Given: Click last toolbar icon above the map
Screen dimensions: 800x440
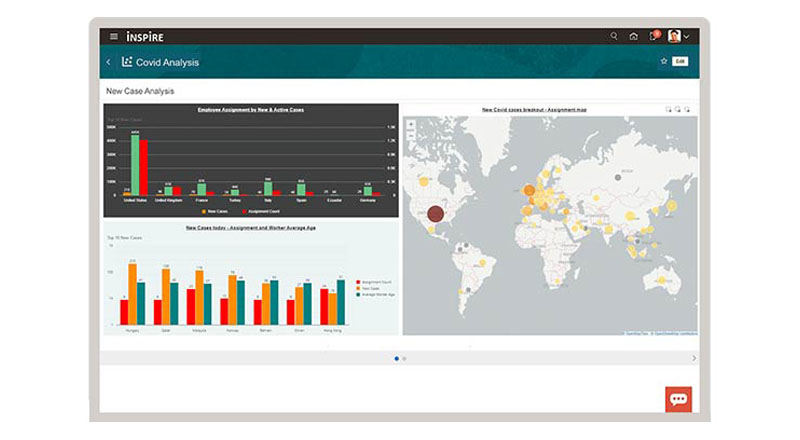Looking at the screenshot, I should tap(687, 109).
